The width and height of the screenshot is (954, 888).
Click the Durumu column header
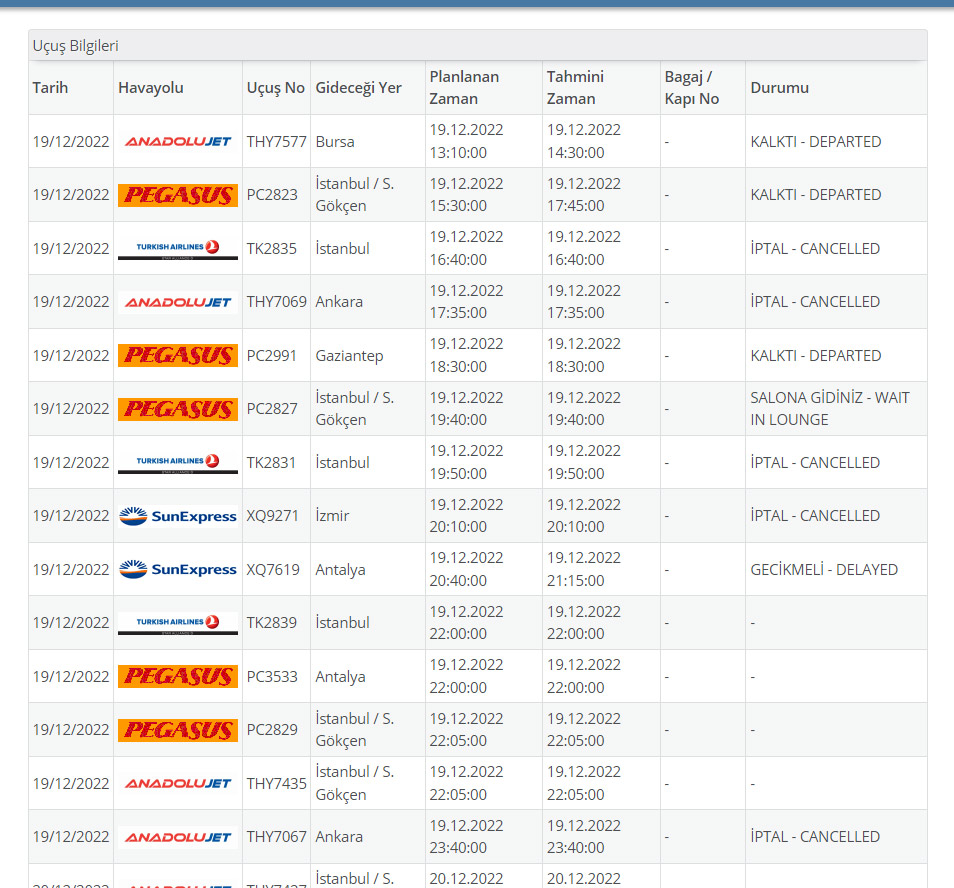pyautogui.click(x=779, y=88)
